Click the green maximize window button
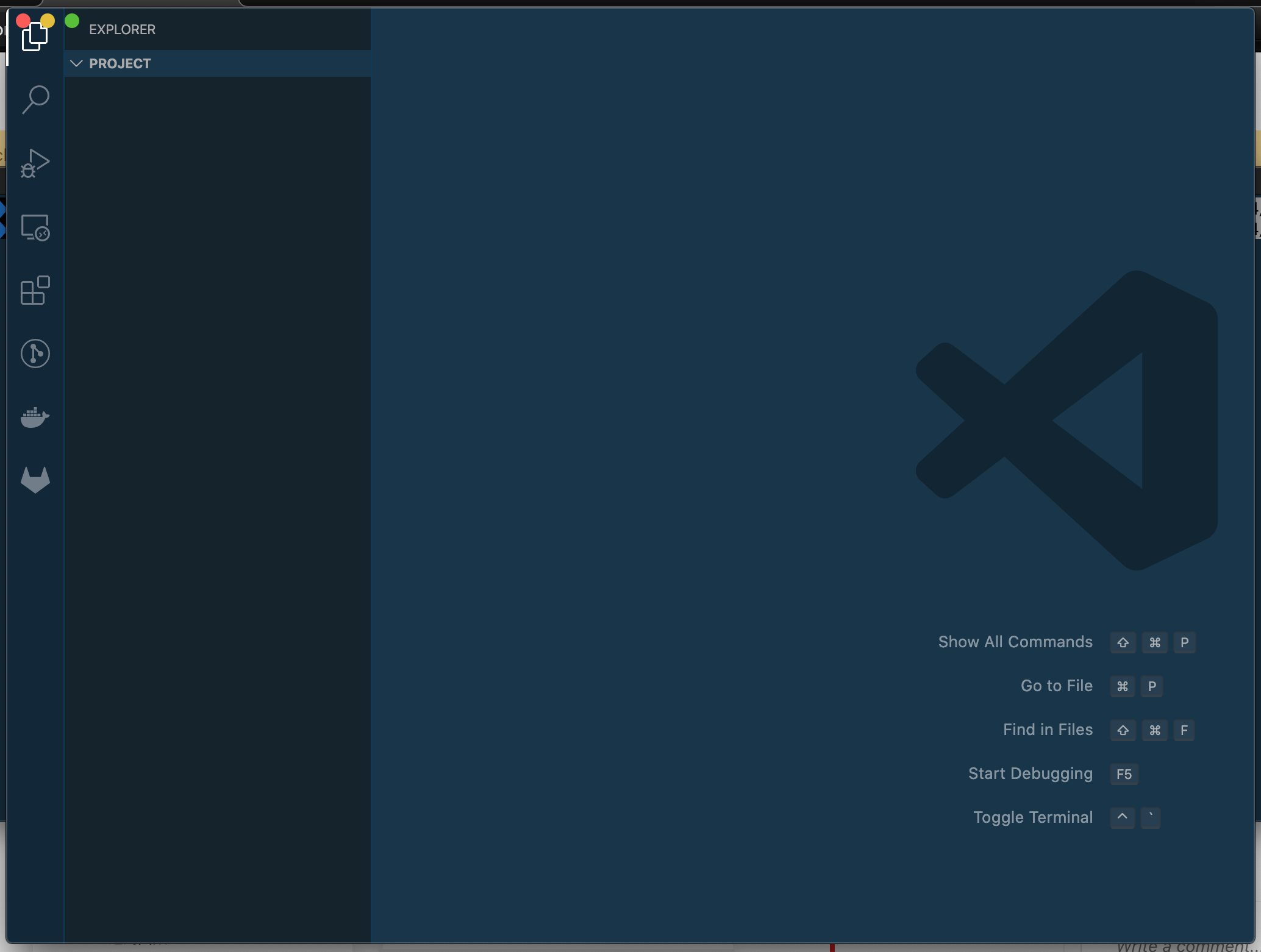 72,21
